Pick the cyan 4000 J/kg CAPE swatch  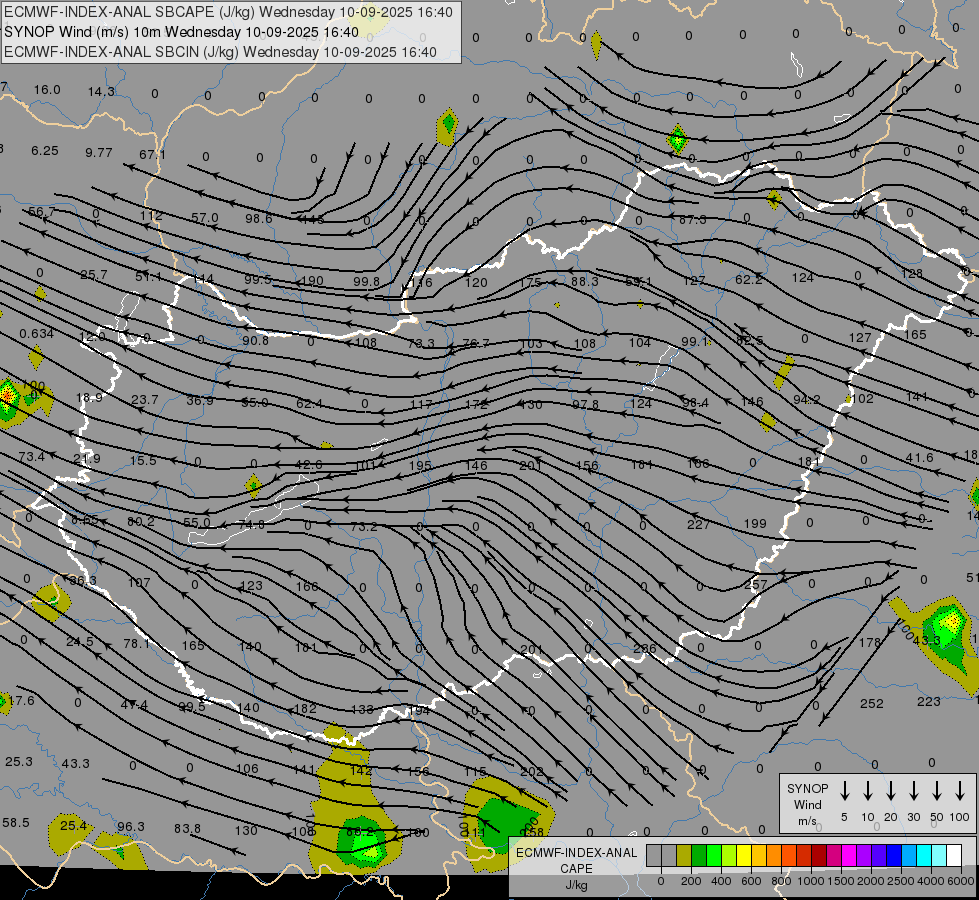924,855
